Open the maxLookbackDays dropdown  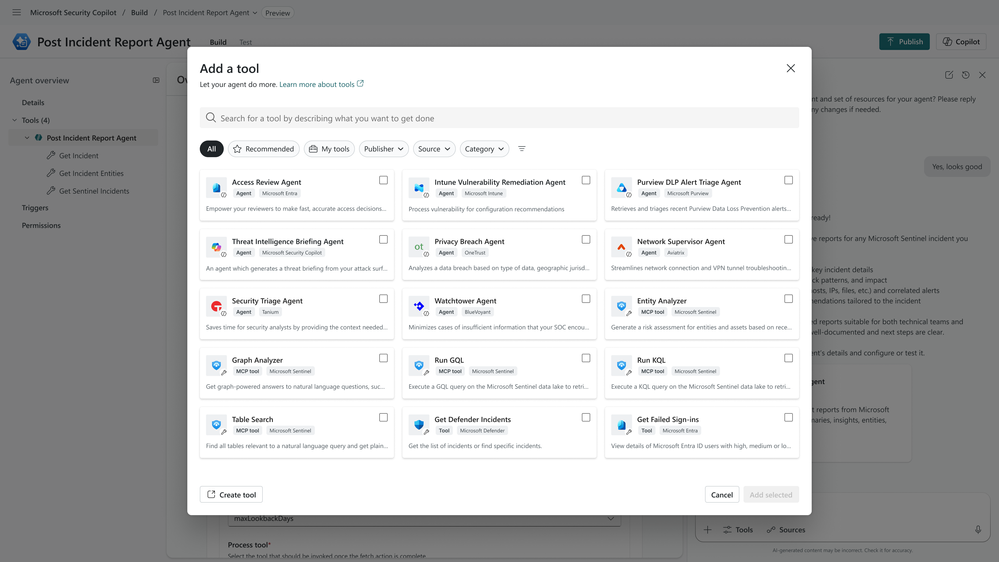tap(424, 519)
